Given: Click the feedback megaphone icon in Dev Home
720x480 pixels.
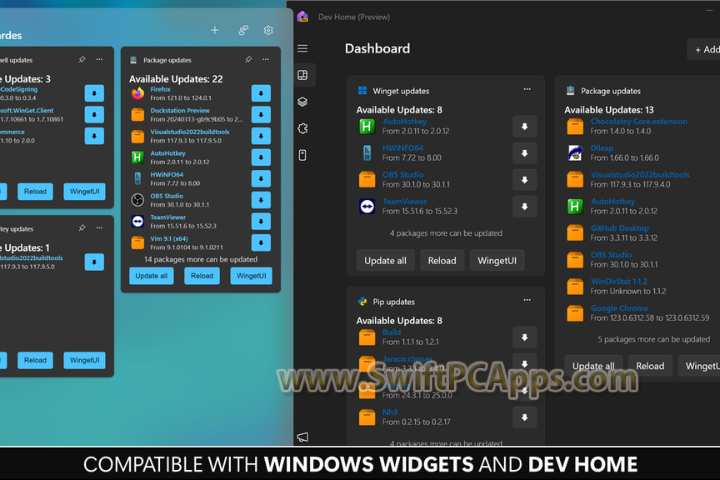Looking at the screenshot, I should click(x=303, y=437).
